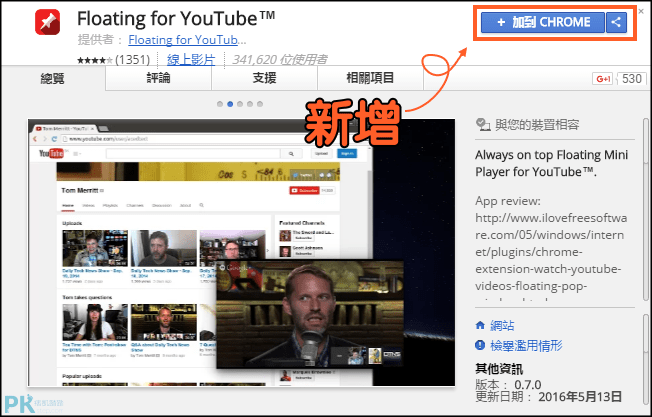Open the 檢舉濫用情形 link

pyautogui.click(x=526, y=345)
